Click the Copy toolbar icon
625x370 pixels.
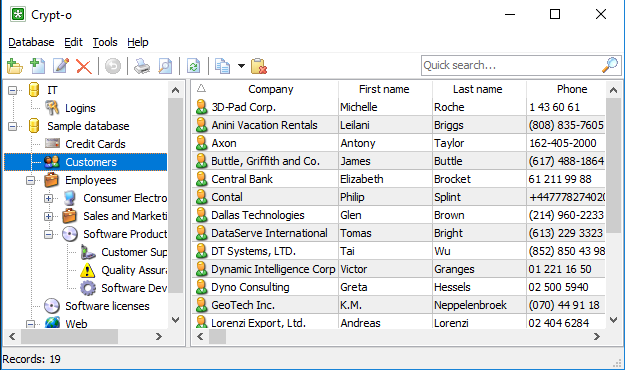[x=222, y=66]
